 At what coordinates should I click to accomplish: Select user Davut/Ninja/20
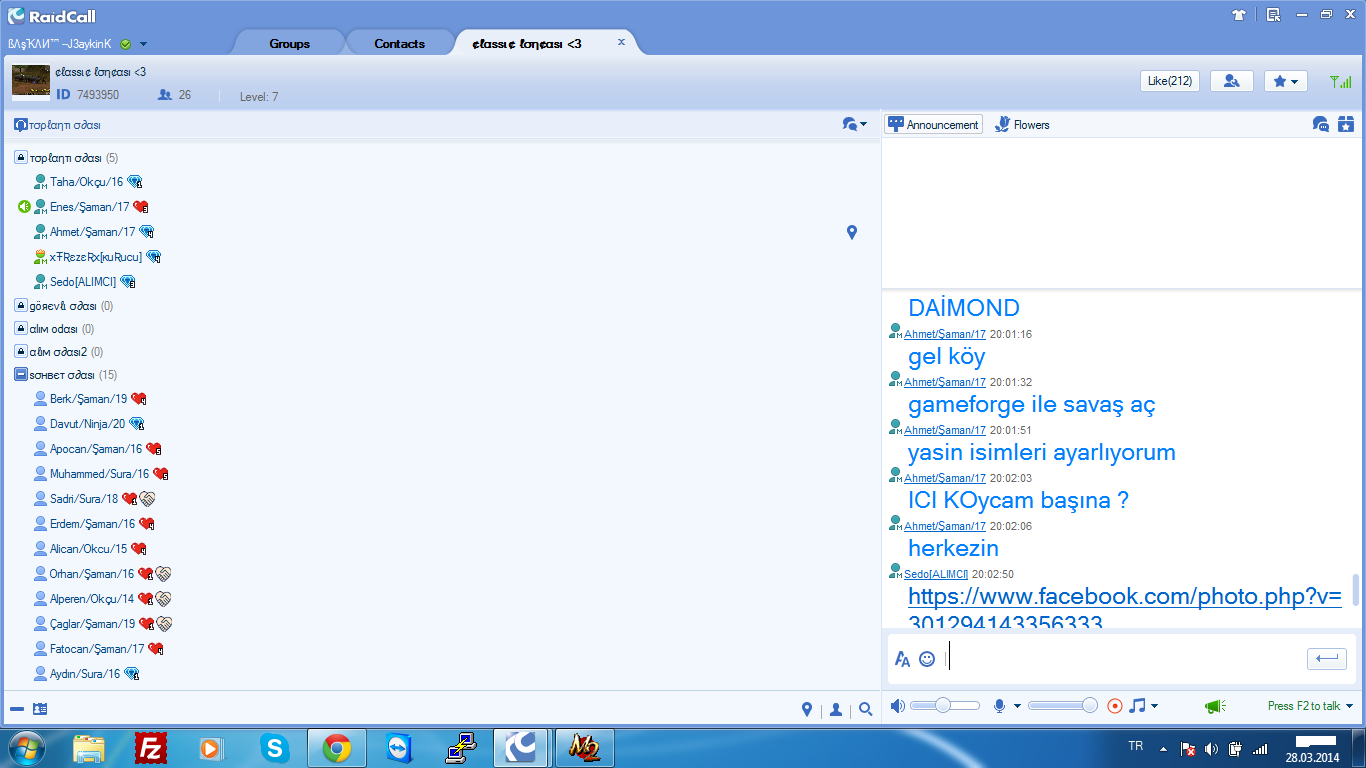[88, 424]
